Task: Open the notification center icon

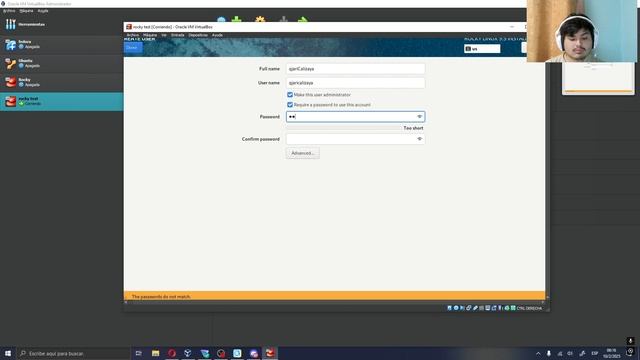Action: coord(631,352)
